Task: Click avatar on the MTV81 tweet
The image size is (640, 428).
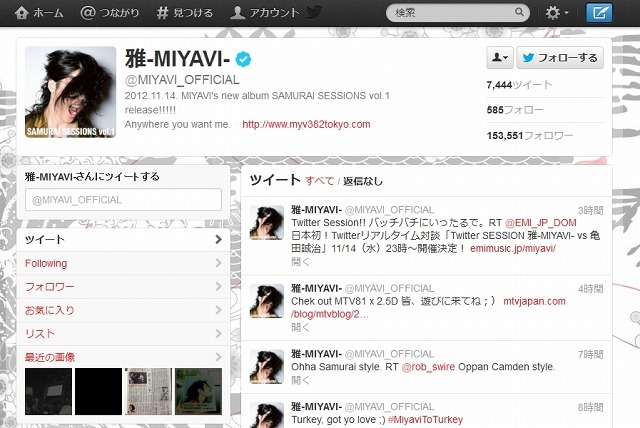Action: point(267,301)
